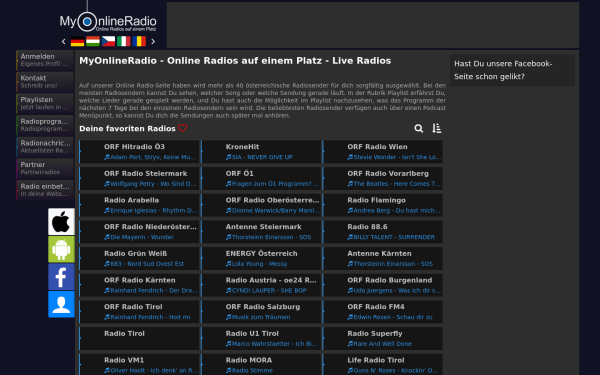
Task: Click 'Deine favoriten Radios' heading
Action: point(127,129)
